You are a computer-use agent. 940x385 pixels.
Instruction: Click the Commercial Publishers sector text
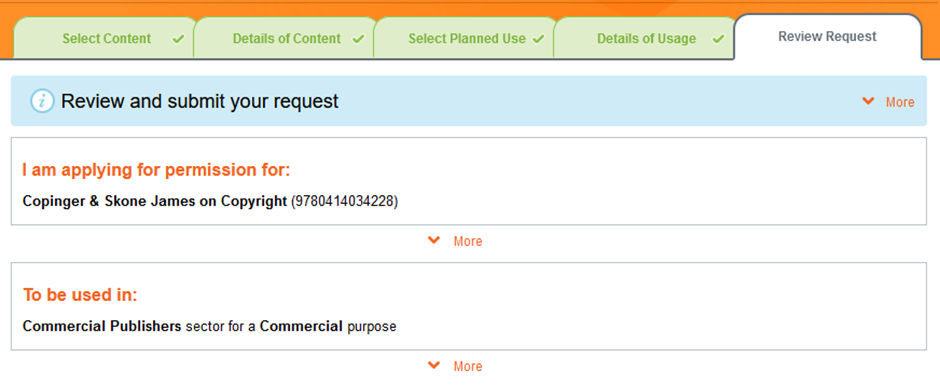[122, 327]
